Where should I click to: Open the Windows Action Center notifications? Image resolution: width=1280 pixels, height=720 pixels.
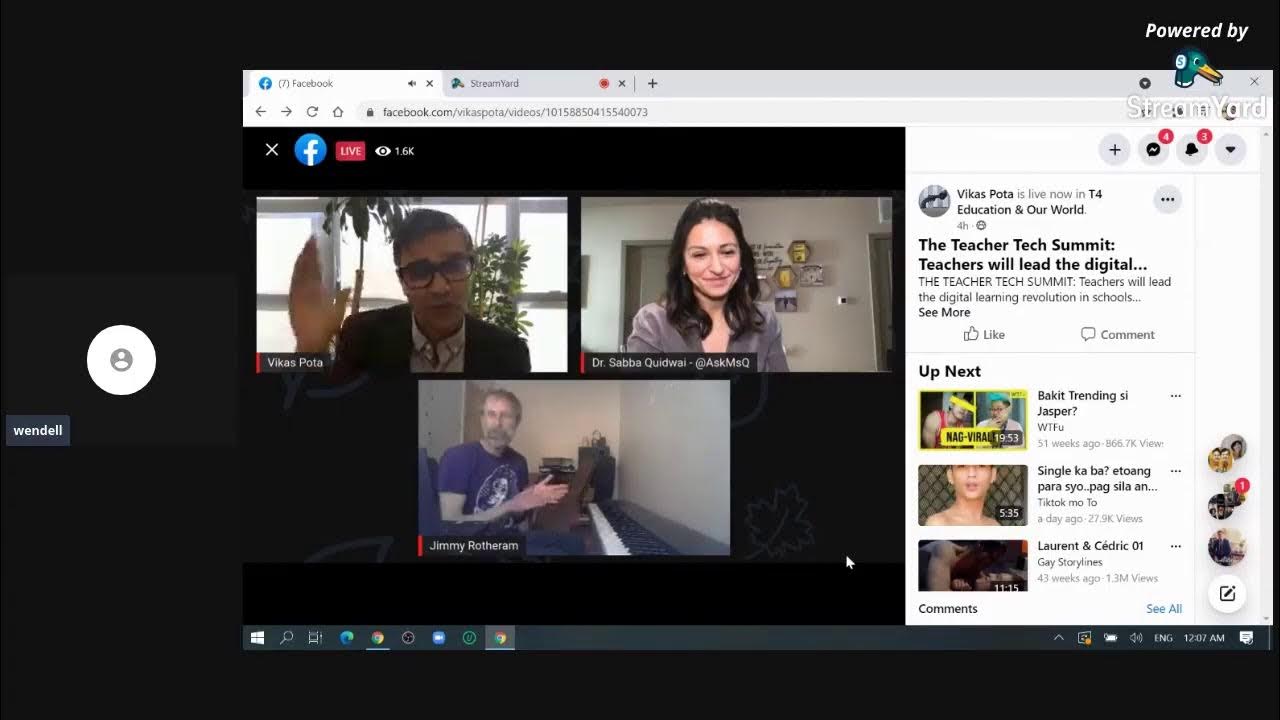pyautogui.click(x=1246, y=638)
